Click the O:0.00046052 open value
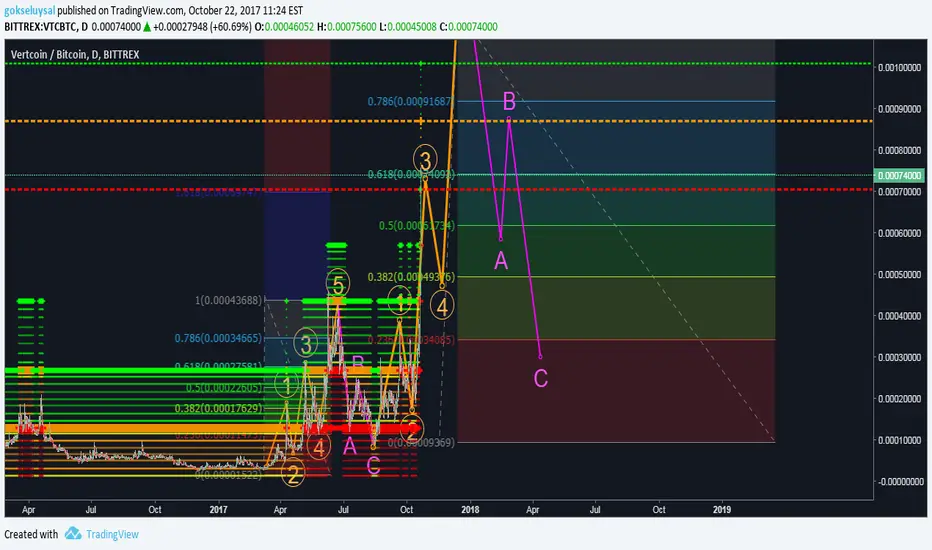Screen dimensions: 932x550 (x=284, y=27)
